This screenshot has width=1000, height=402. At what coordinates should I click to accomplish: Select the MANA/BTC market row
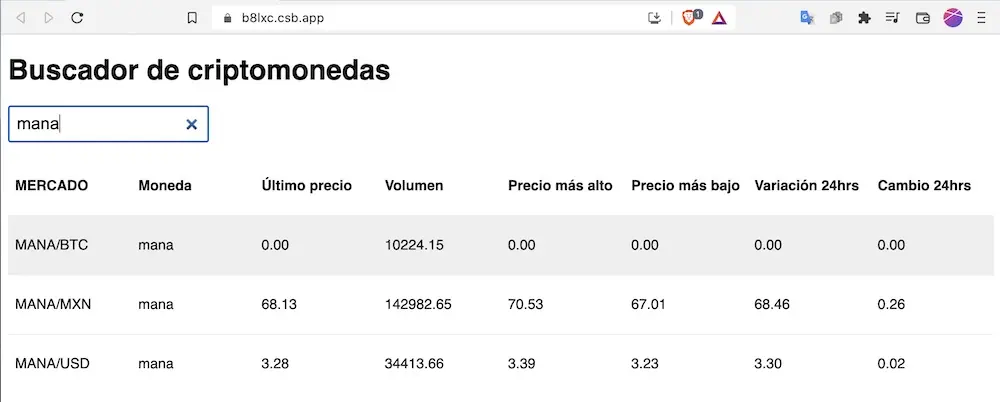501,245
